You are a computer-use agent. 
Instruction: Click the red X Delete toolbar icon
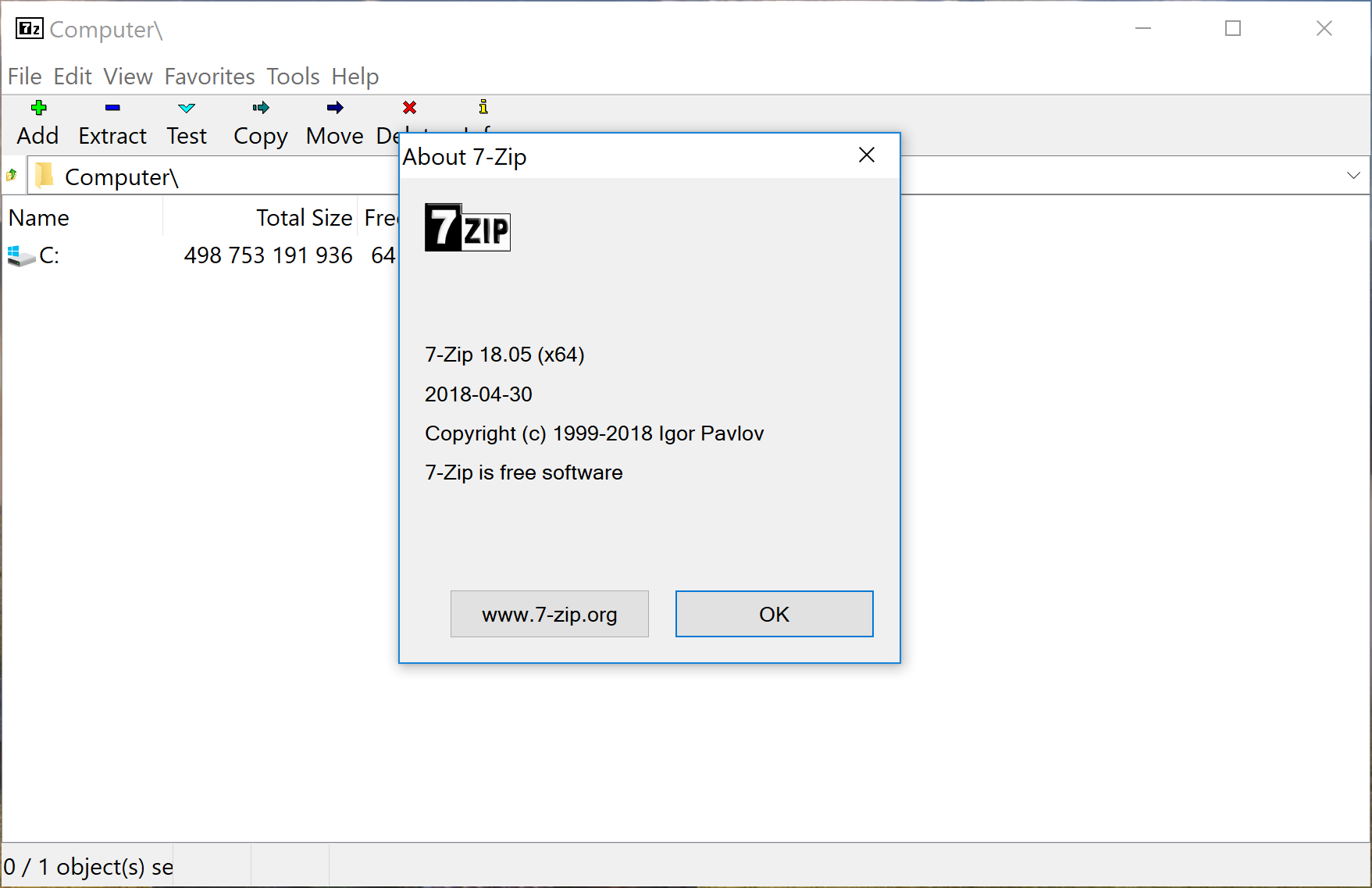pyautogui.click(x=409, y=107)
